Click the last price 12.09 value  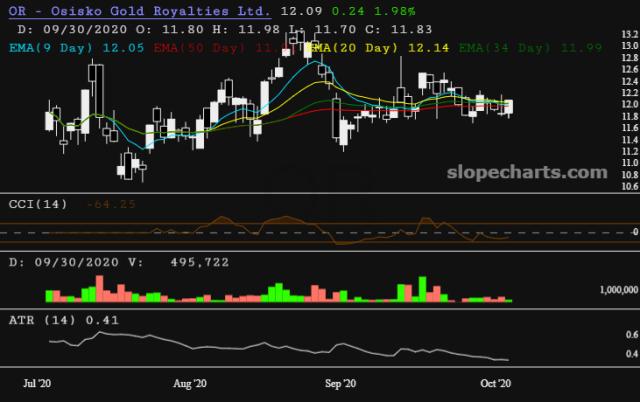coord(301,11)
